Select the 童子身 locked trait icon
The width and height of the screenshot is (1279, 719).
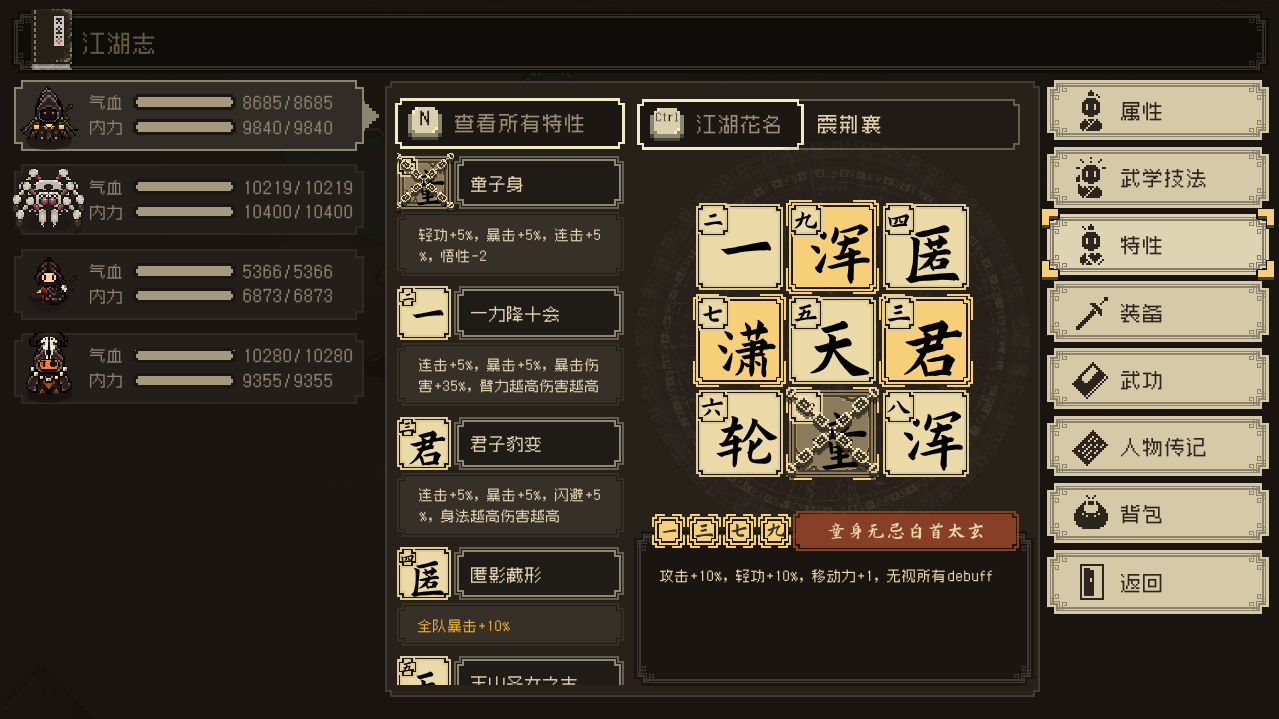pos(425,182)
